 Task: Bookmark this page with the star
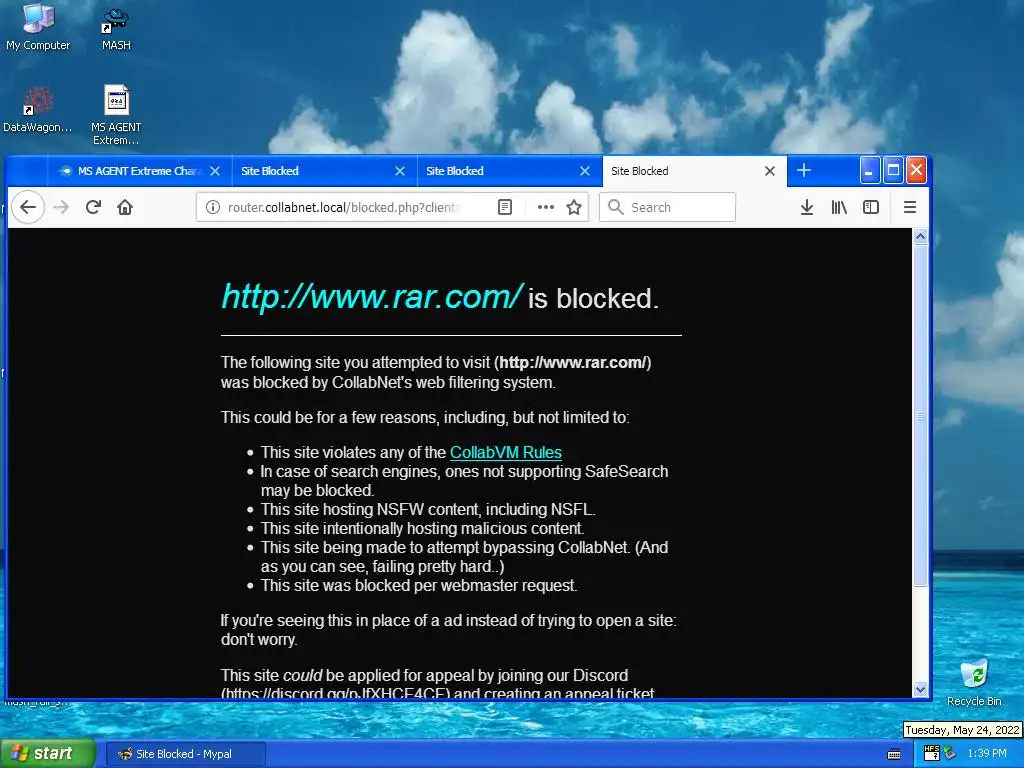[574, 207]
